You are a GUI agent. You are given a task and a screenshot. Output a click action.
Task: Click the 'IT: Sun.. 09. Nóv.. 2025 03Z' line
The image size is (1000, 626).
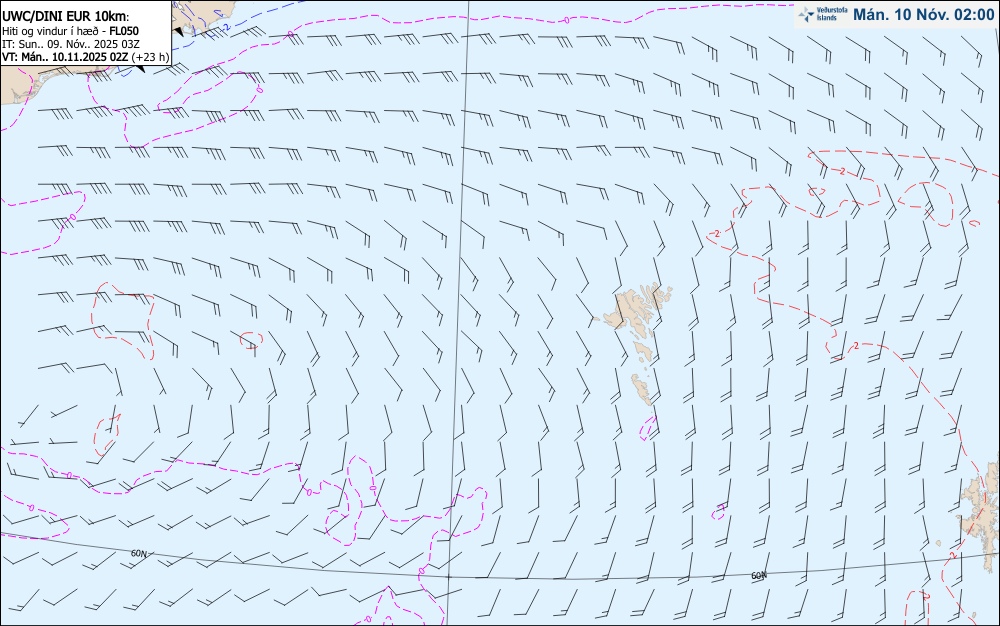tap(70, 44)
